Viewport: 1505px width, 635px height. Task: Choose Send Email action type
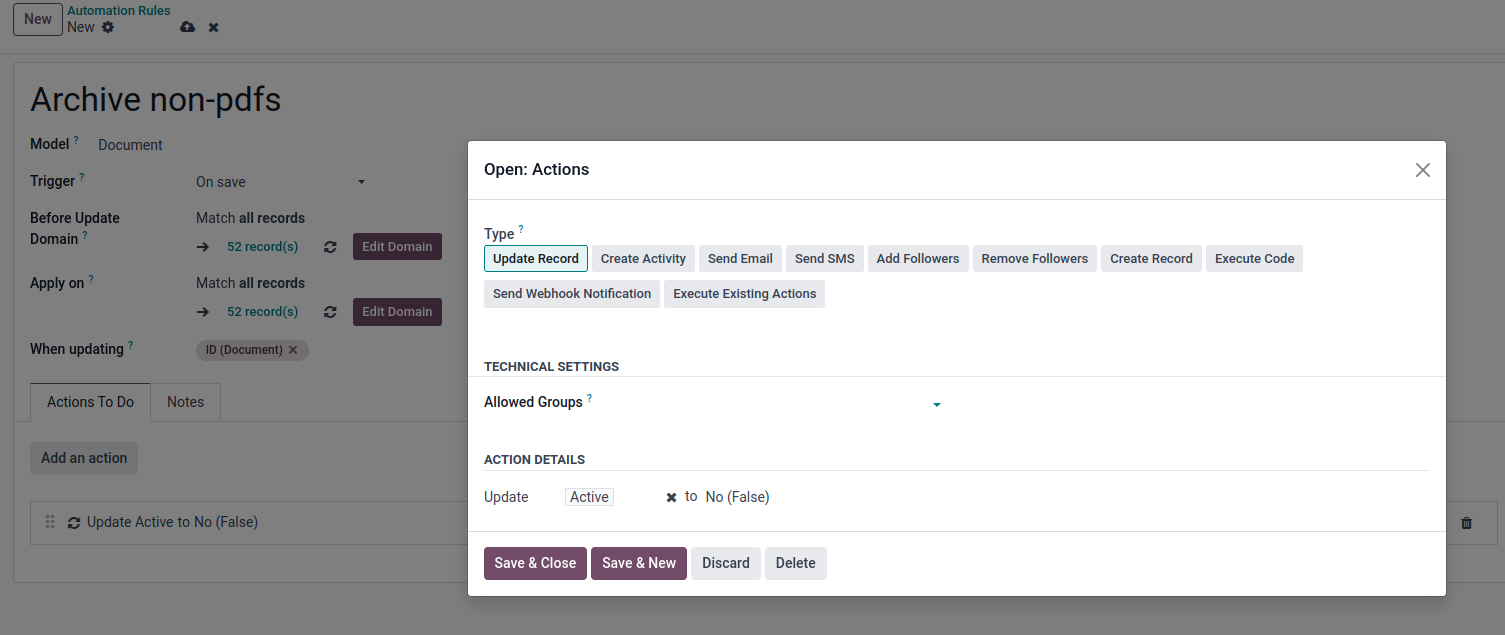[x=740, y=259]
